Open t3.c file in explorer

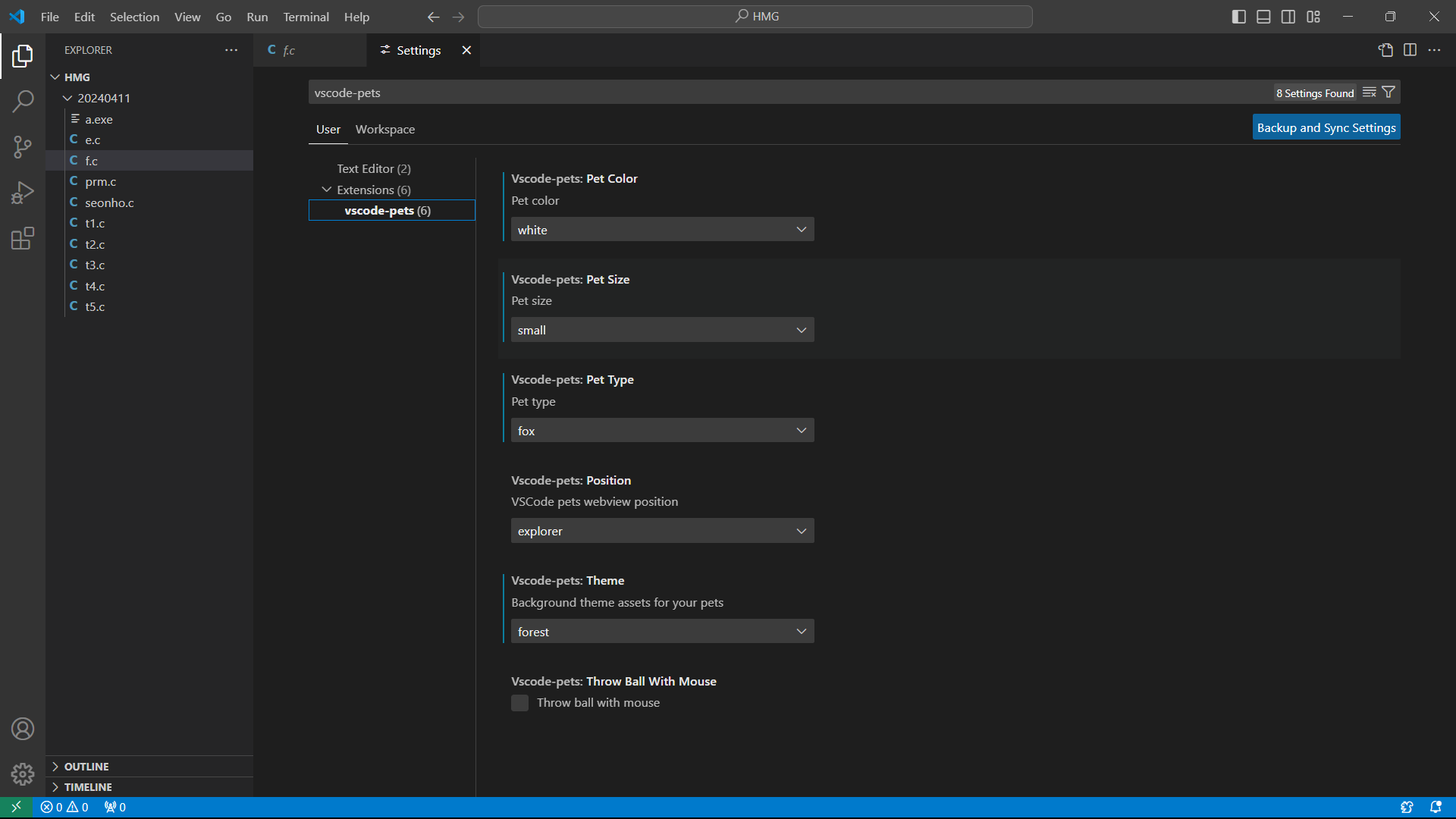point(149,265)
